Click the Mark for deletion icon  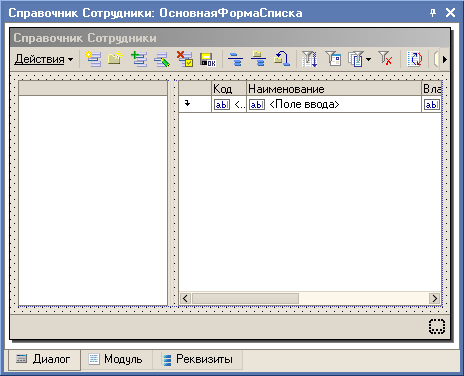(185, 59)
